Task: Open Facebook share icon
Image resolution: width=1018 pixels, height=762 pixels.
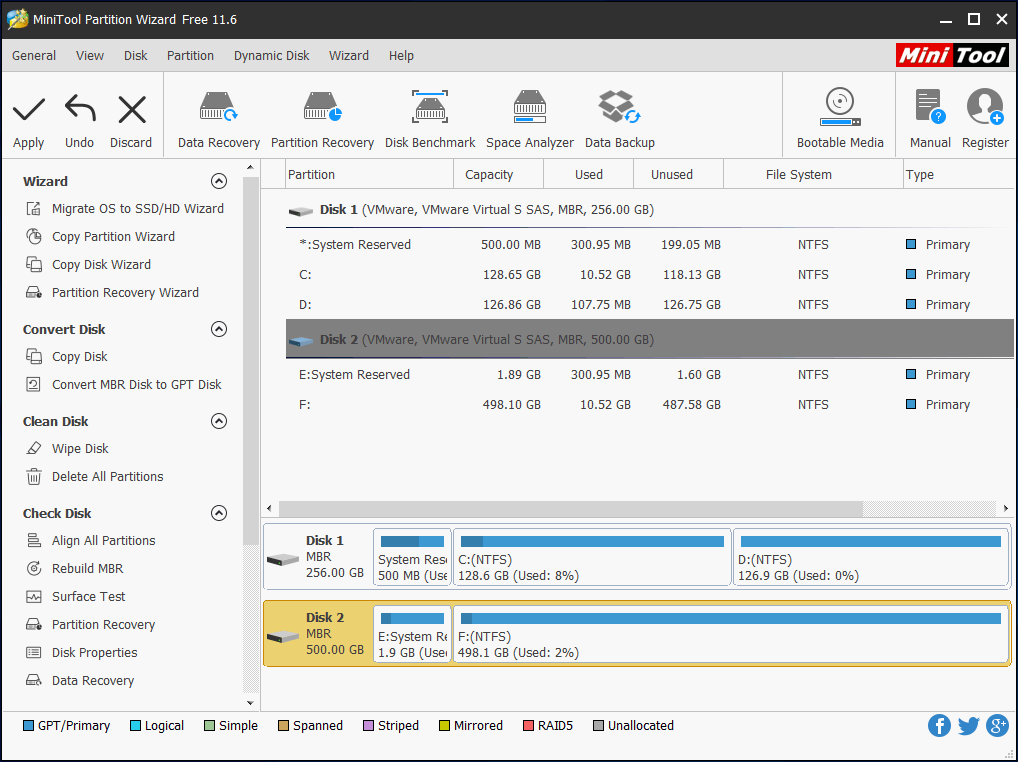Action: click(x=939, y=725)
